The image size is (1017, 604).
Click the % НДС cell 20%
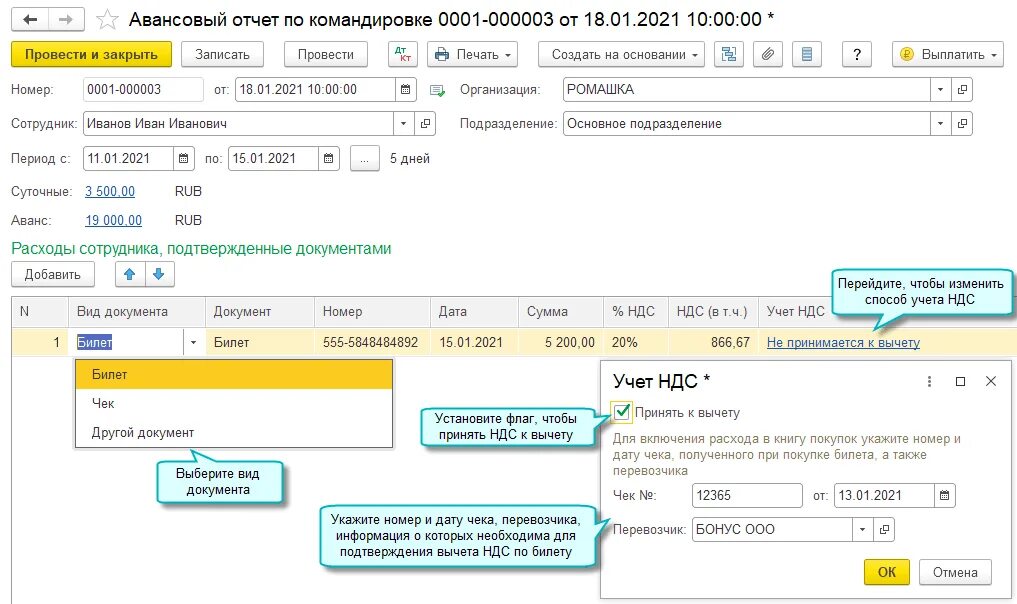pos(636,343)
